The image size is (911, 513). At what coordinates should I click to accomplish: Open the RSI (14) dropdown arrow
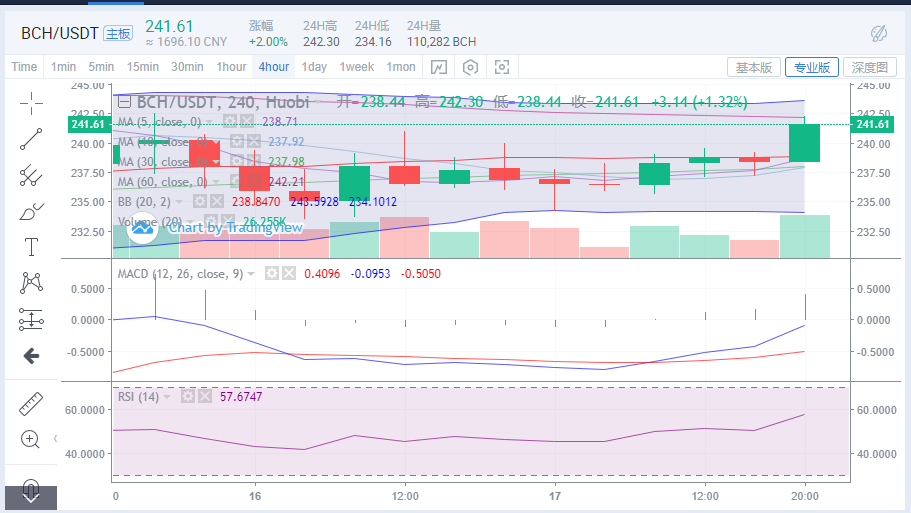point(167,397)
